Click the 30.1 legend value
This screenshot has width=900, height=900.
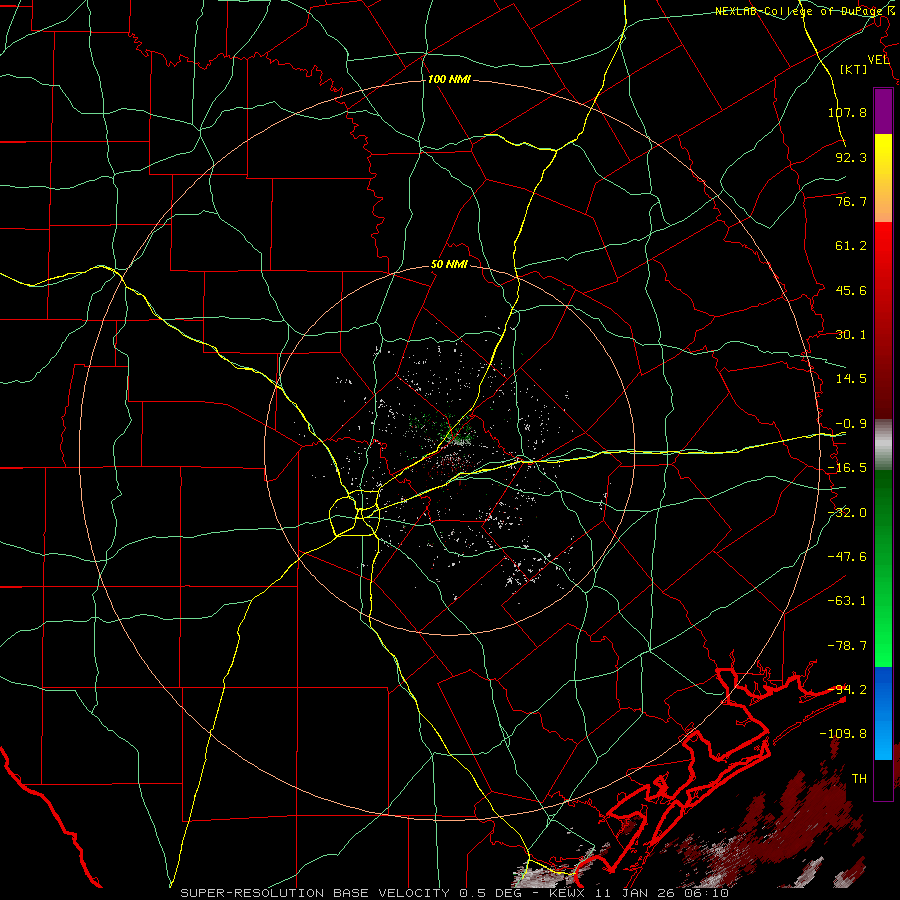point(851,335)
